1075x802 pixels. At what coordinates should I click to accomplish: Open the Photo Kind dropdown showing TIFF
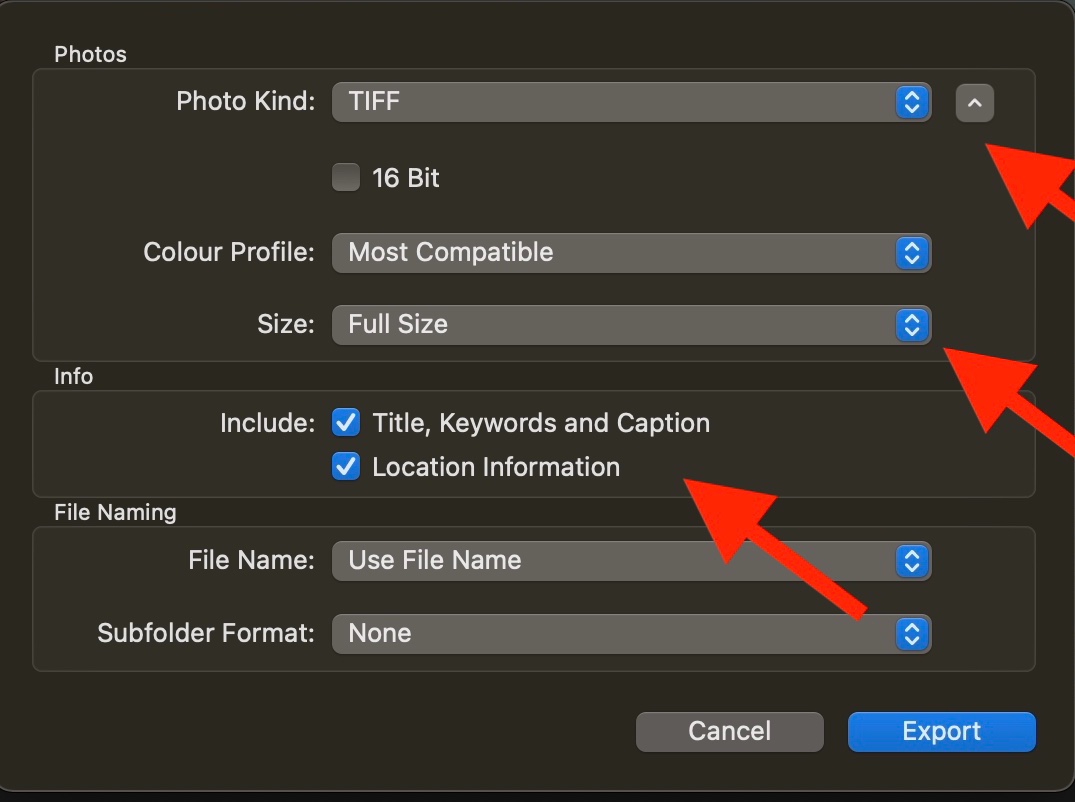[x=610, y=101]
